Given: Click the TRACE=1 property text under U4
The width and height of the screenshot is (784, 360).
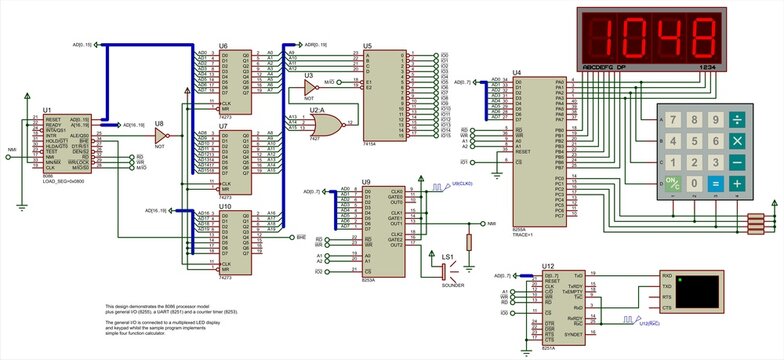Looking at the screenshot, I should point(522,234).
